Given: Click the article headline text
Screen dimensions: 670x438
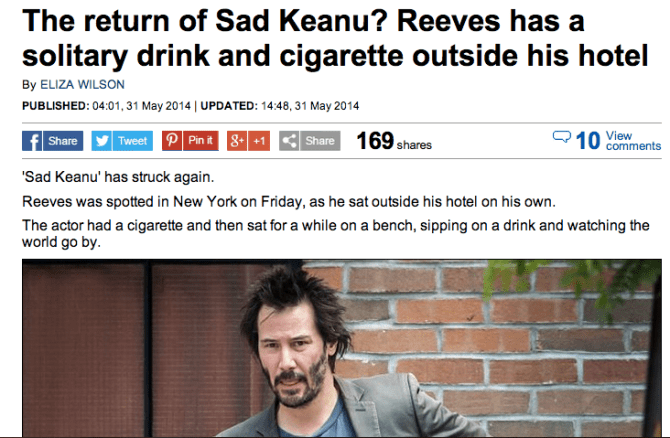Looking at the screenshot, I should (335, 38).
